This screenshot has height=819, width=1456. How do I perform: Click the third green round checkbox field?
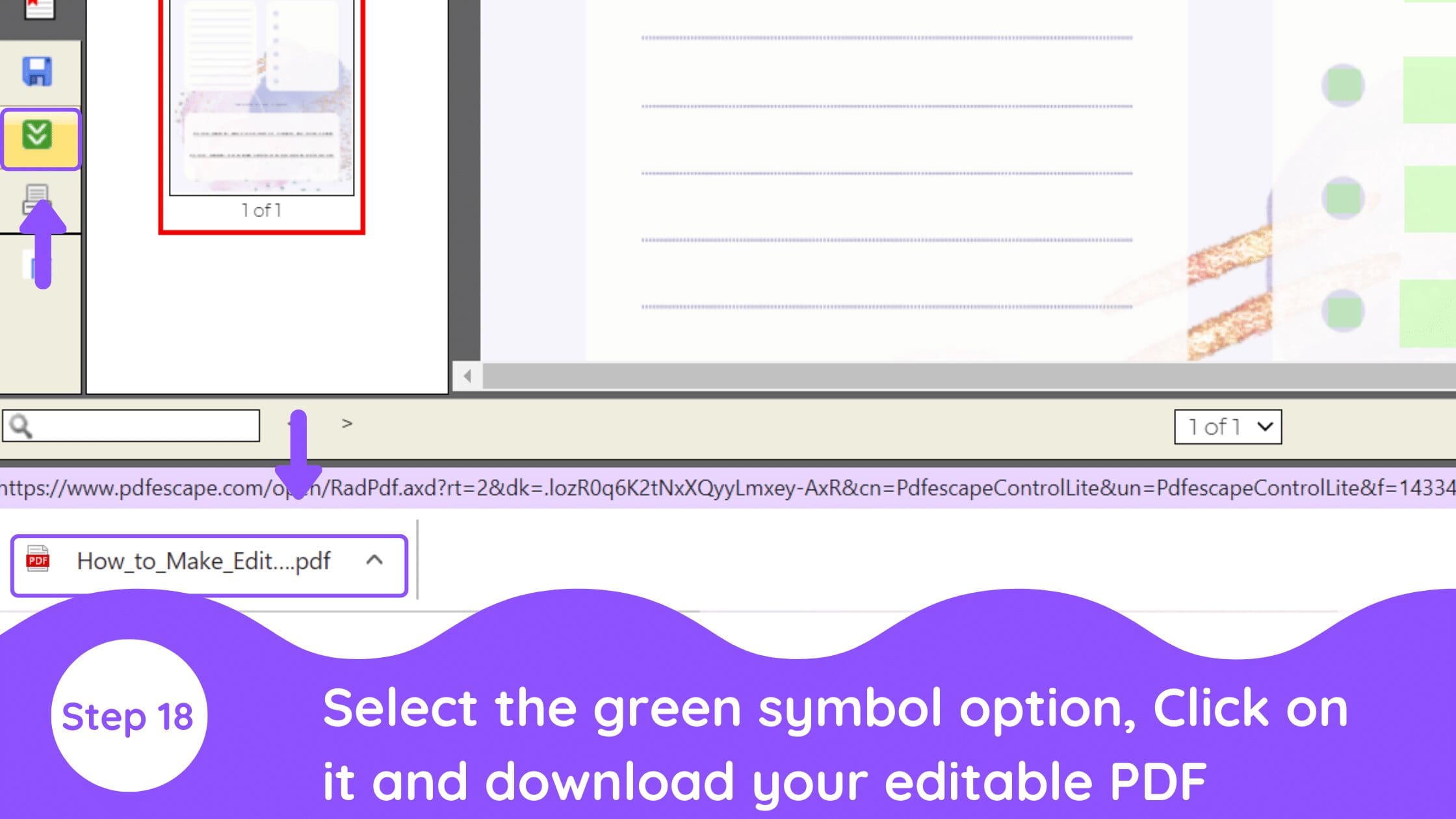(x=1343, y=311)
